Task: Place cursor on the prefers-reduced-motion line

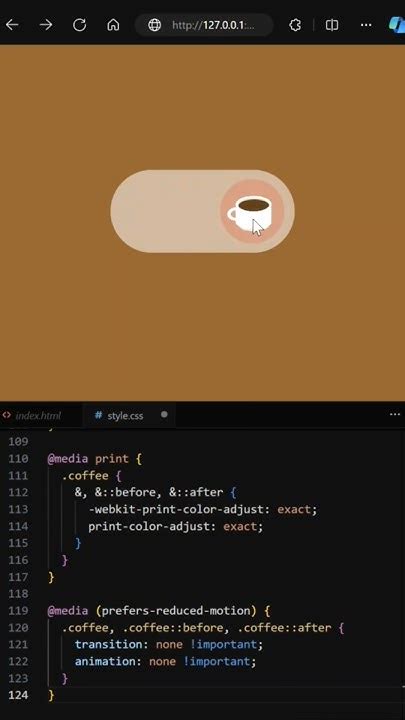Action: point(159,611)
